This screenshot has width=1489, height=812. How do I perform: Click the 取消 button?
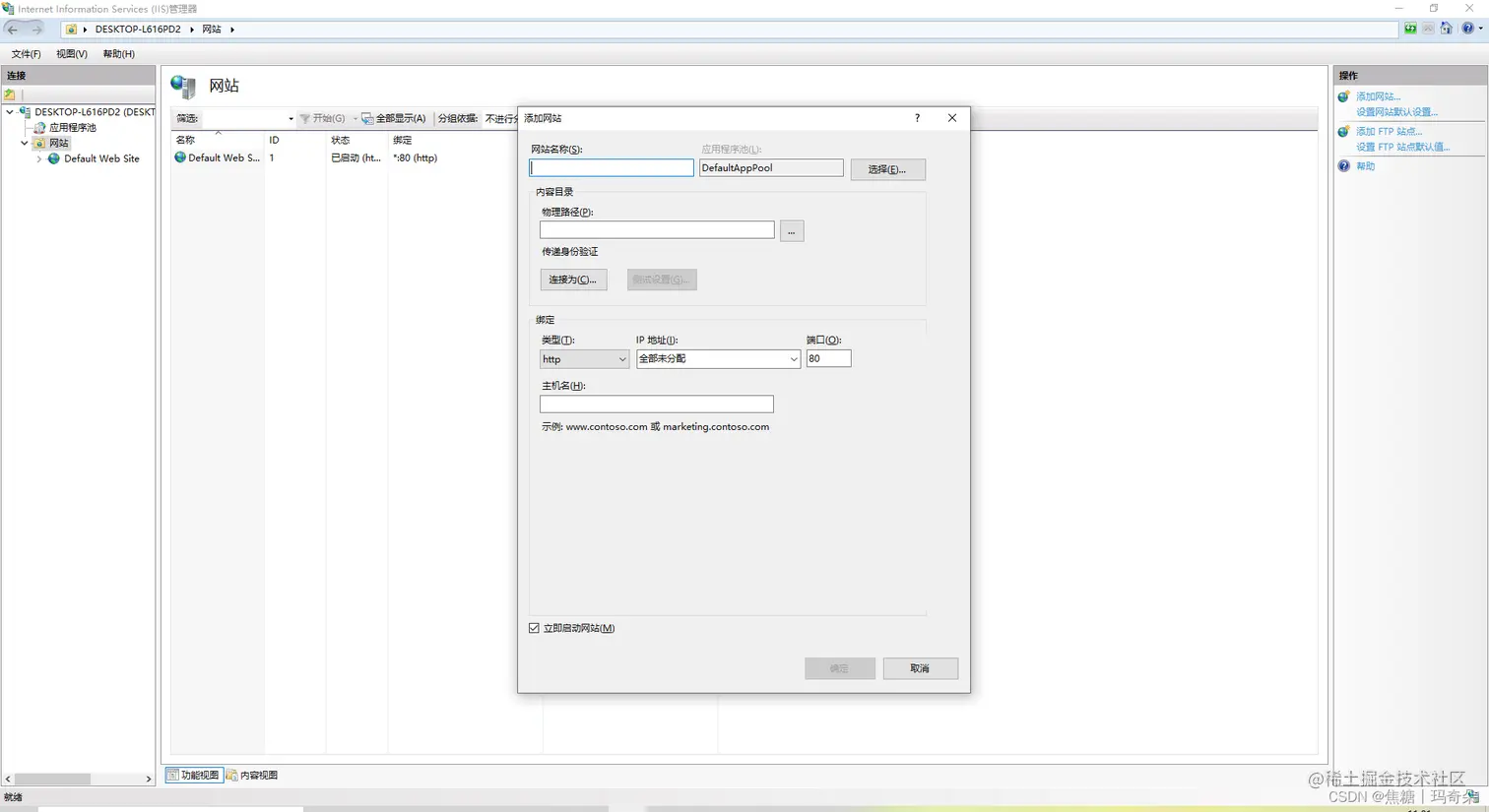click(x=920, y=668)
